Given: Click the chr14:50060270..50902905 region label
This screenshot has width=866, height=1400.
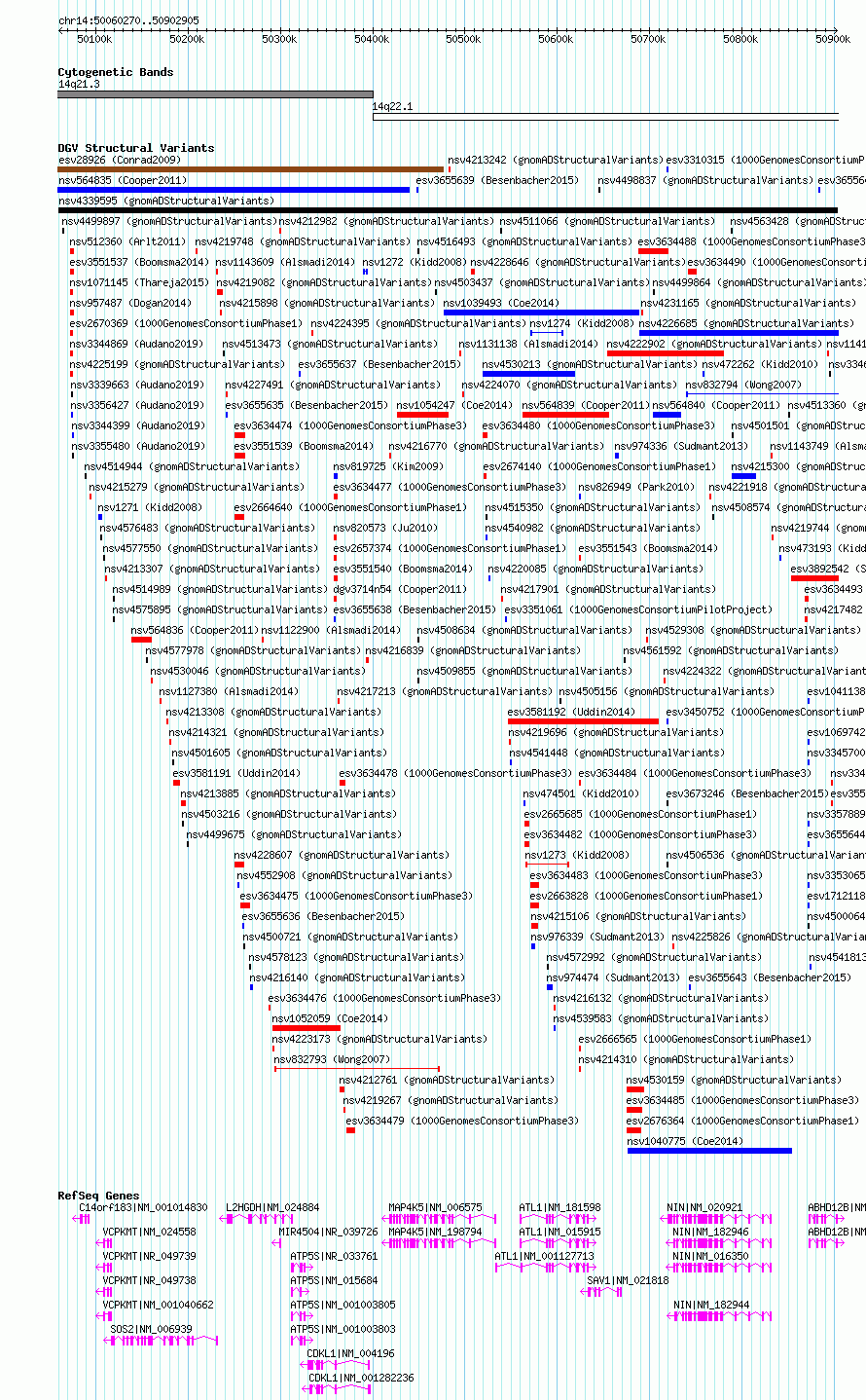Looking at the screenshot, I should [x=128, y=20].
